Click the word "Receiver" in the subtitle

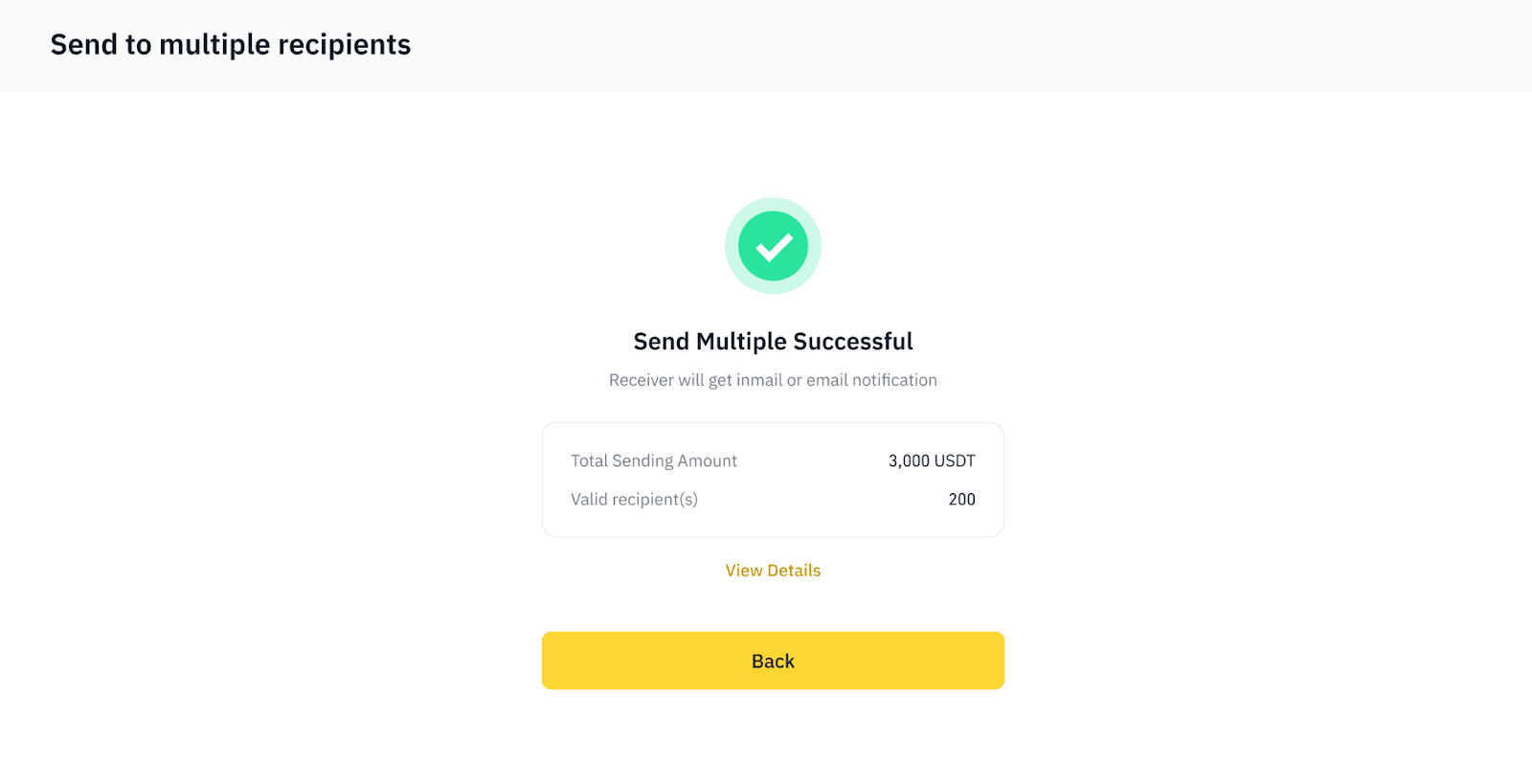click(x=642, y=380)
